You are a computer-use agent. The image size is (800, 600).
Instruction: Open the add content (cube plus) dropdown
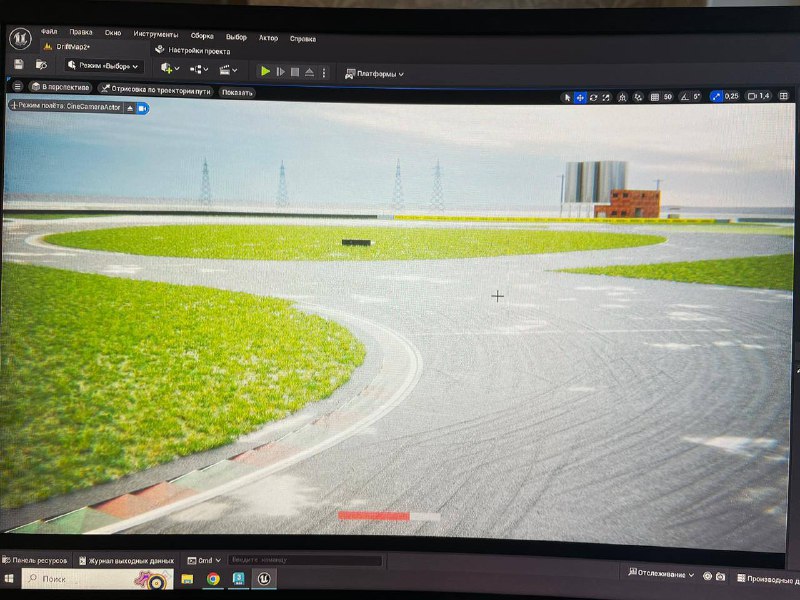(x=169, y=69)
